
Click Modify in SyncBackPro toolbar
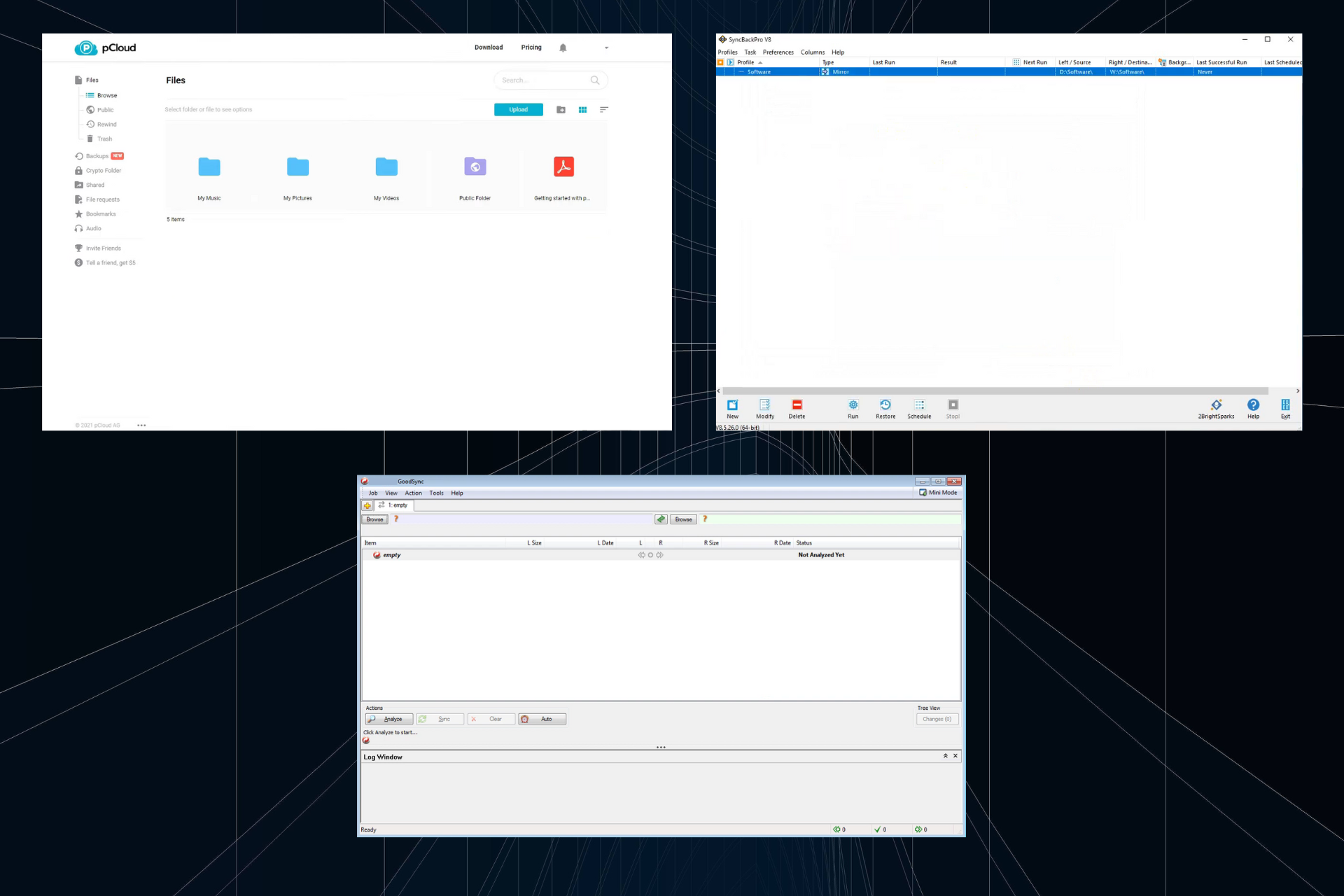(765, 409)
